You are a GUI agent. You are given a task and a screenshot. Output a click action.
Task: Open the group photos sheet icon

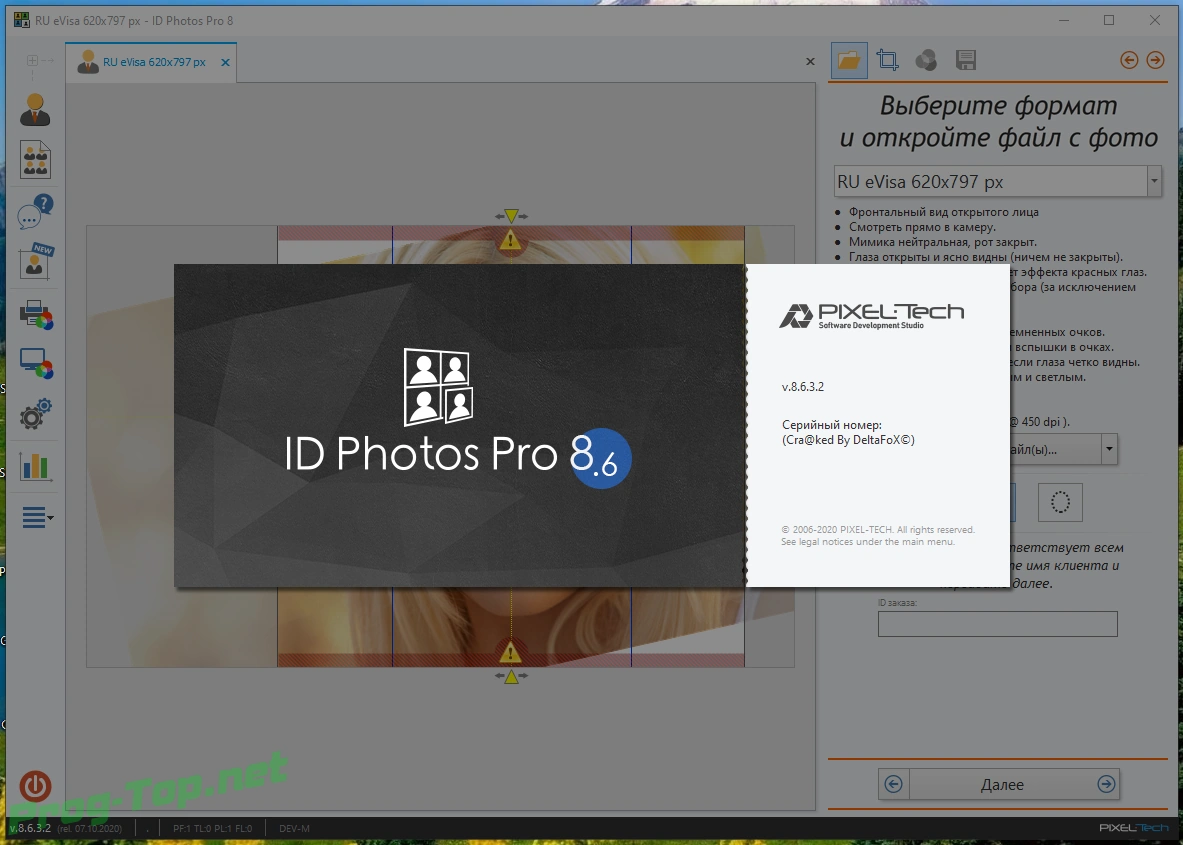click(35, 159)
